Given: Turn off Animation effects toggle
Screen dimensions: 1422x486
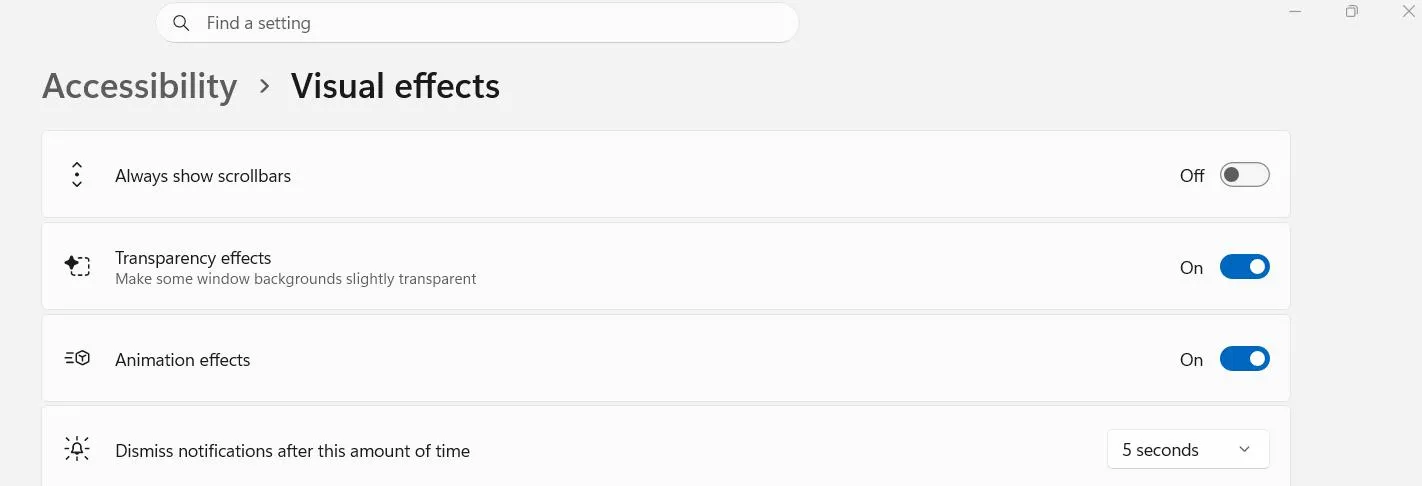Looking at the screenshot, I should tap(1245, 359).
